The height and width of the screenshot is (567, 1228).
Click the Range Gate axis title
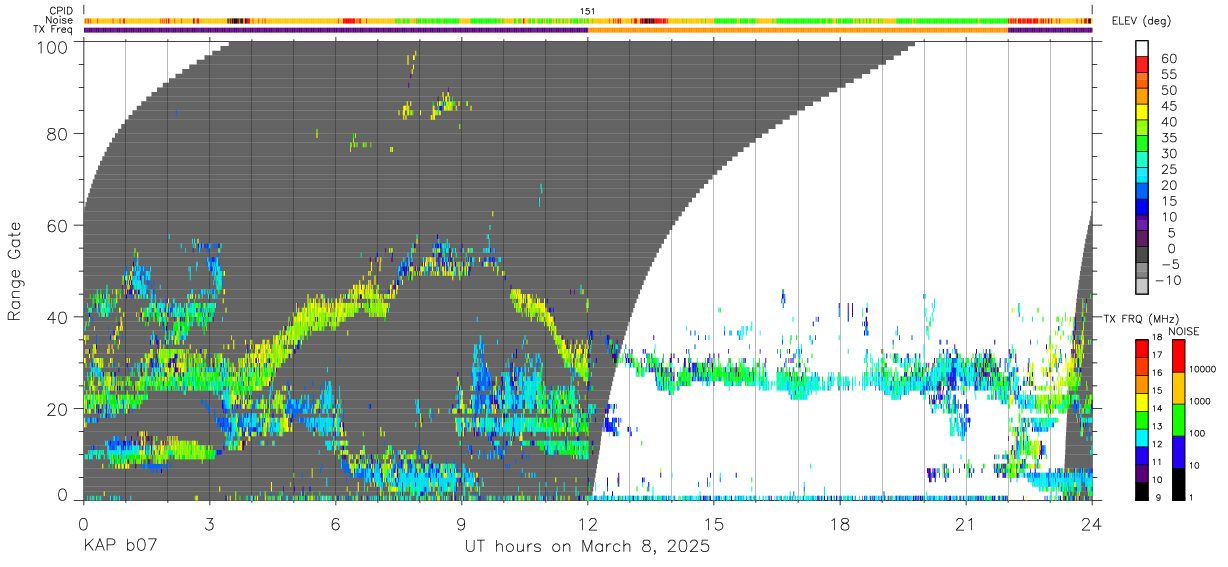(15, 270)
